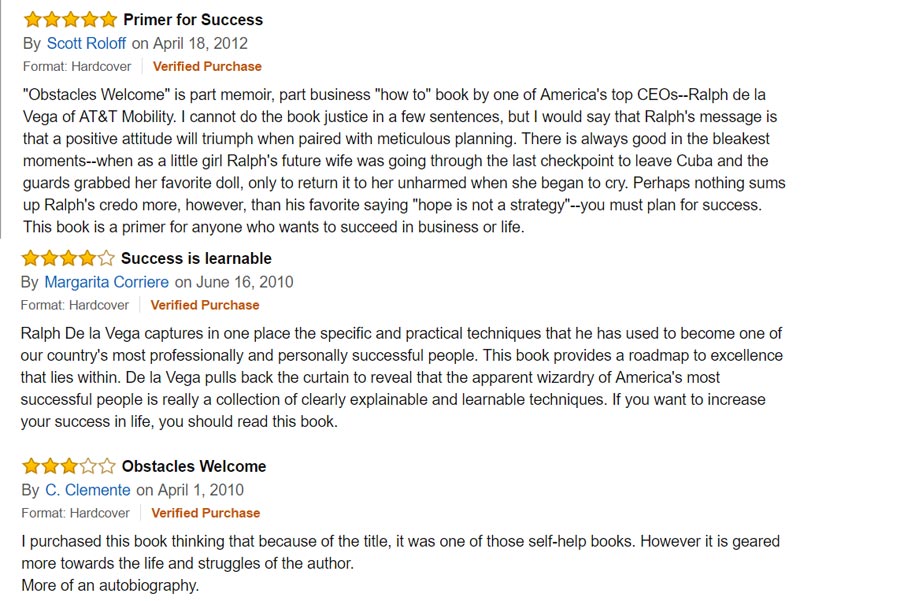Screen dimensions: 900x601
Task: Click Verified Purchase under Scott Roloff's review
Action: click(x=207, y=67)
